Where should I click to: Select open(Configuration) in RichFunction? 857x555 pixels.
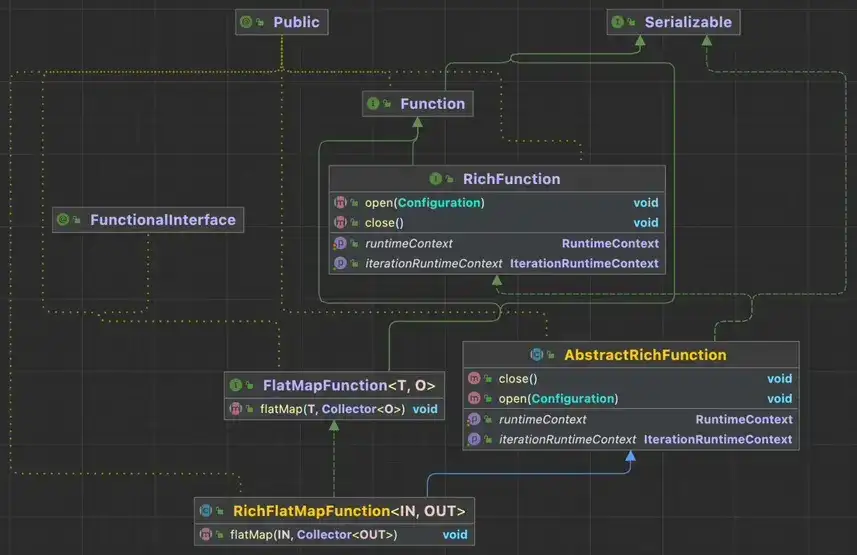tap(425, 203)
